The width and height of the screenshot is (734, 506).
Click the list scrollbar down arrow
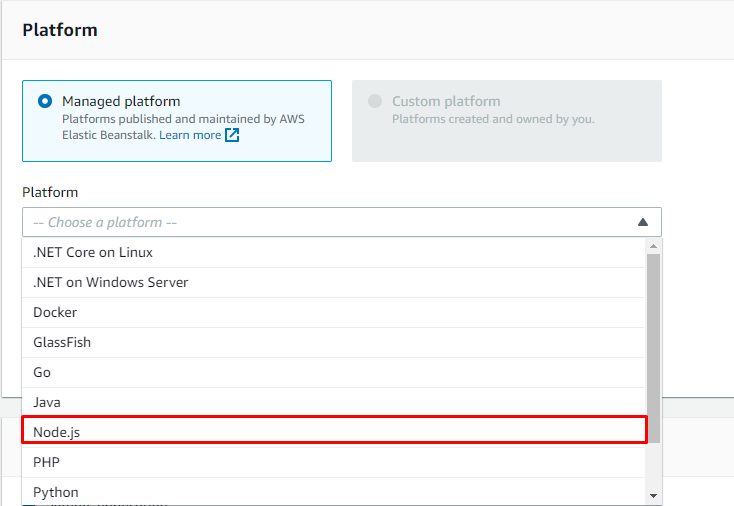[653, 495]
